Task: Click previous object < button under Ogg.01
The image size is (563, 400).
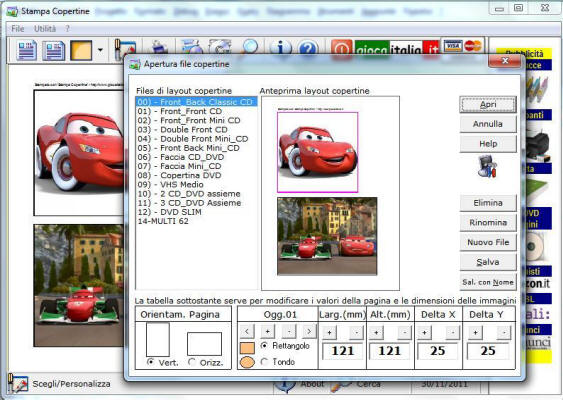Action: click(x=247, y=331)
